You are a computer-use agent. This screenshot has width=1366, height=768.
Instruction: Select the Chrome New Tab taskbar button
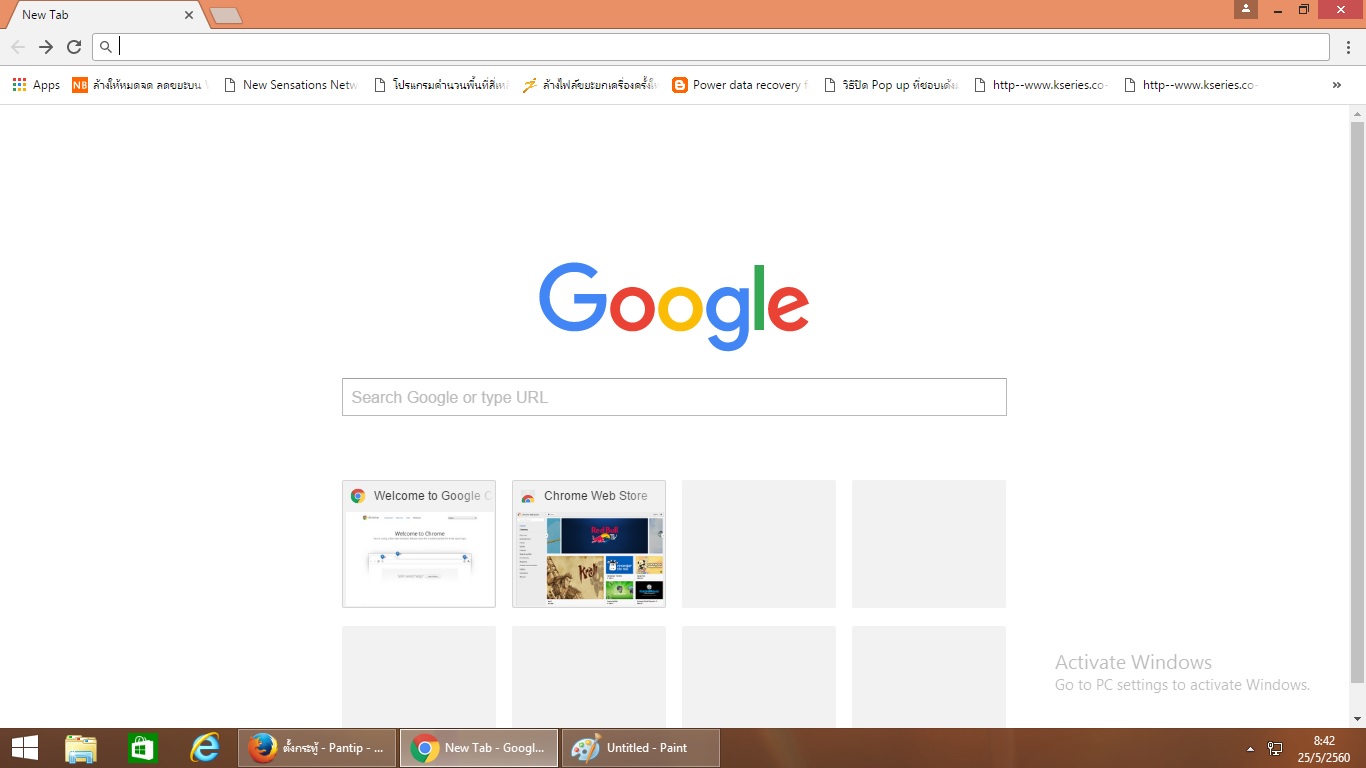pos(479,748)
